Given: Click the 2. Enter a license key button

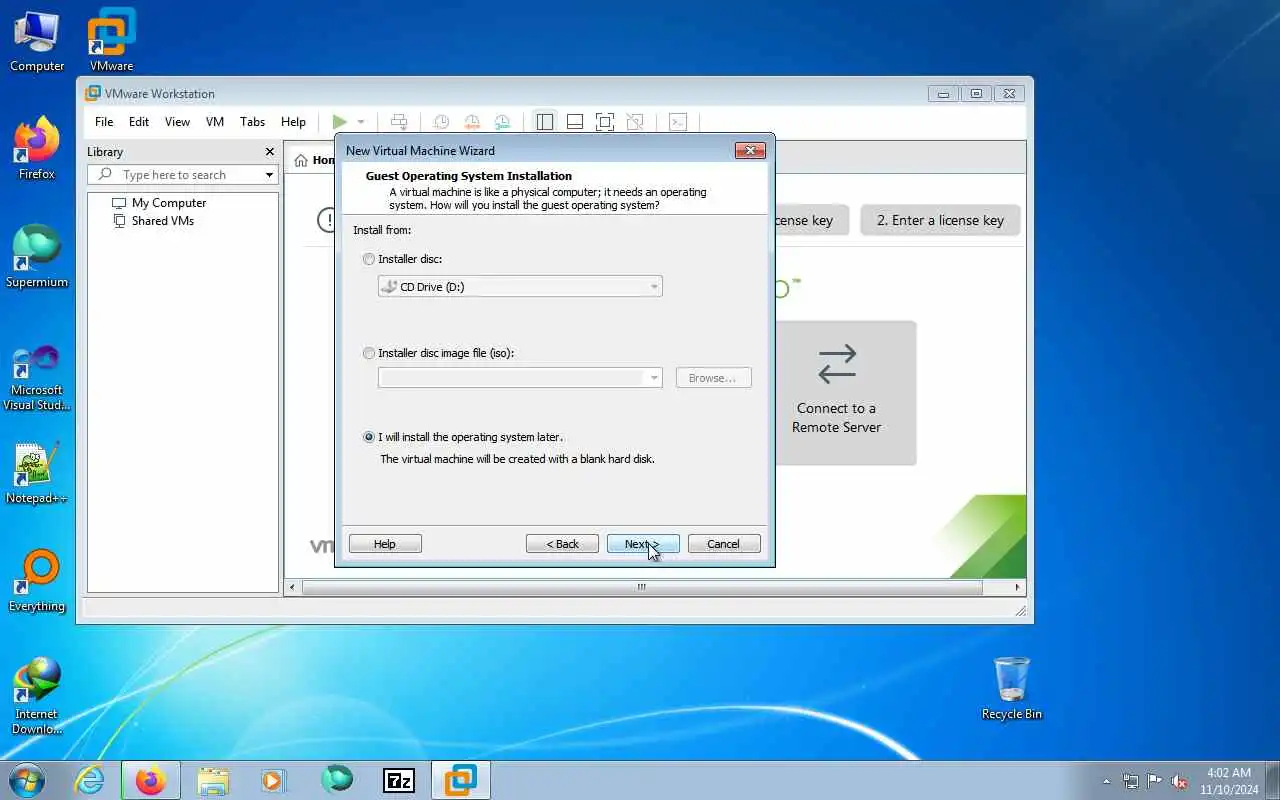Looking at the screenshot, I should click(x=940, y=220).
